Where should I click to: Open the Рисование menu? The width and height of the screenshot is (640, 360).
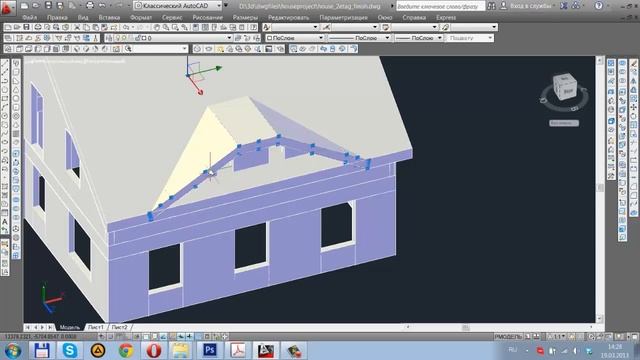[208, 18]
